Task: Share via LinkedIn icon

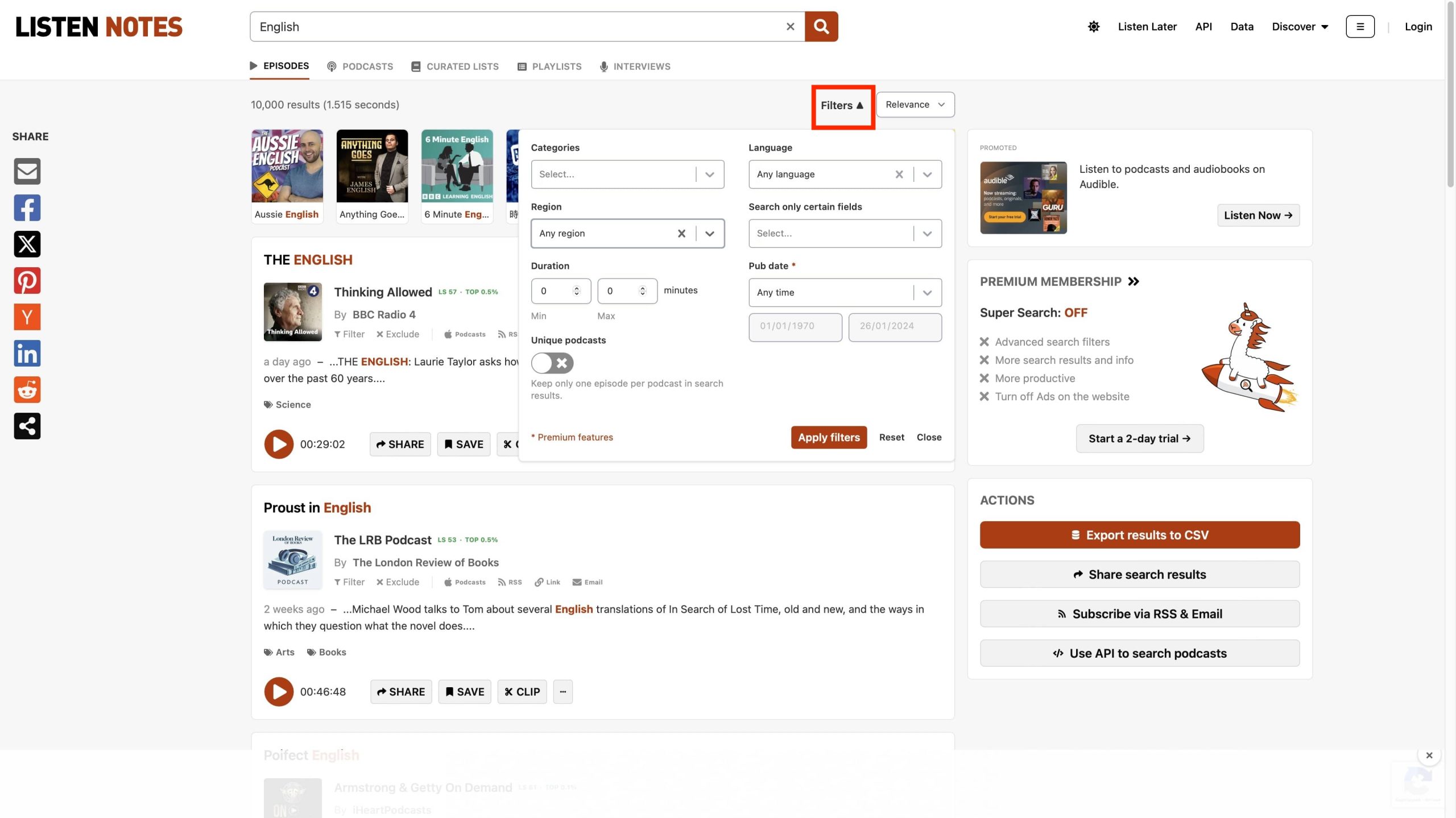Action: tap(27, 353)
